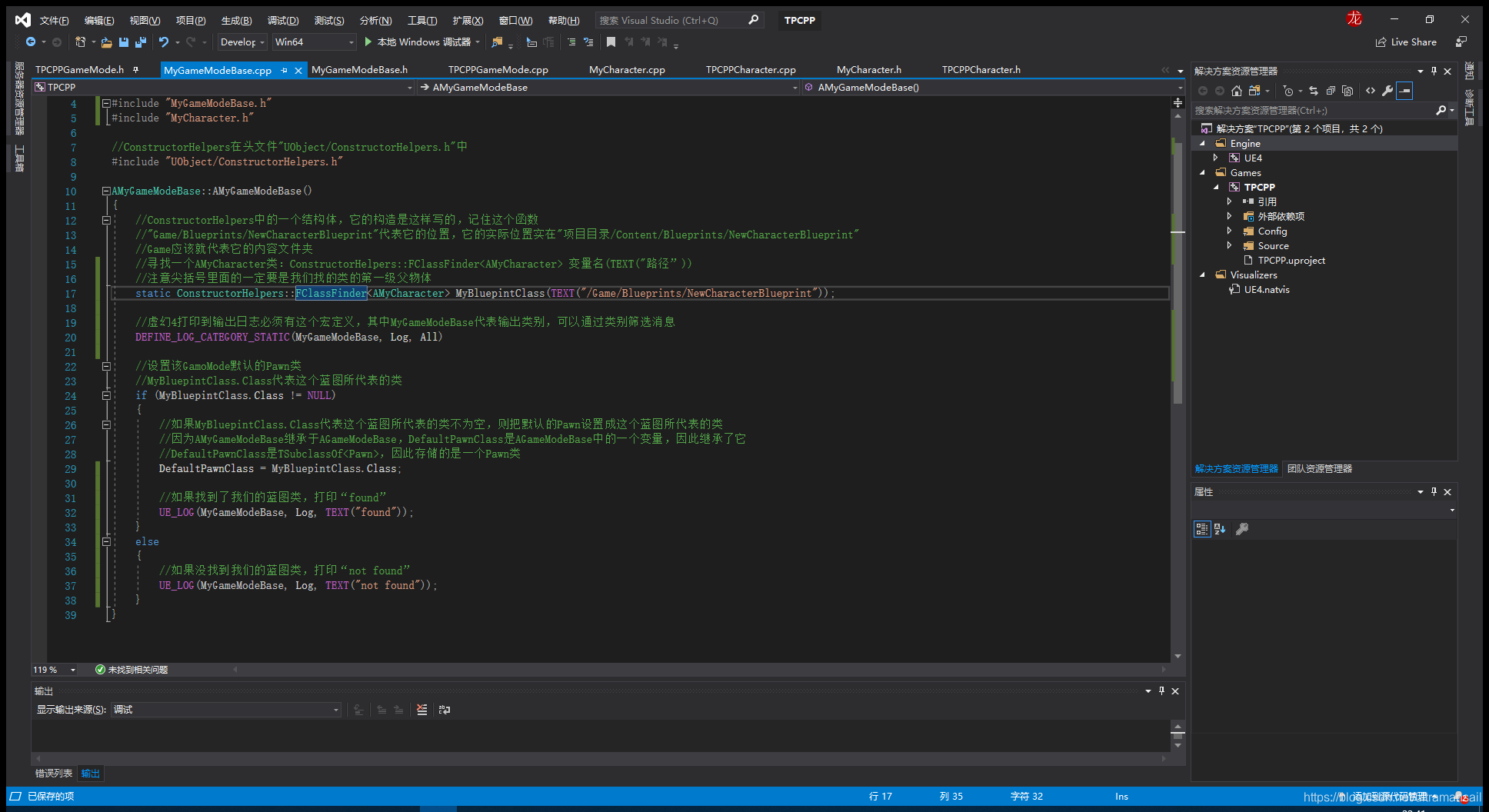Image resolution: width=1489 pixels, height=812 pixels.
Task: Collapse all nodes in Solution Explorer
Action: click(1331, 91)
